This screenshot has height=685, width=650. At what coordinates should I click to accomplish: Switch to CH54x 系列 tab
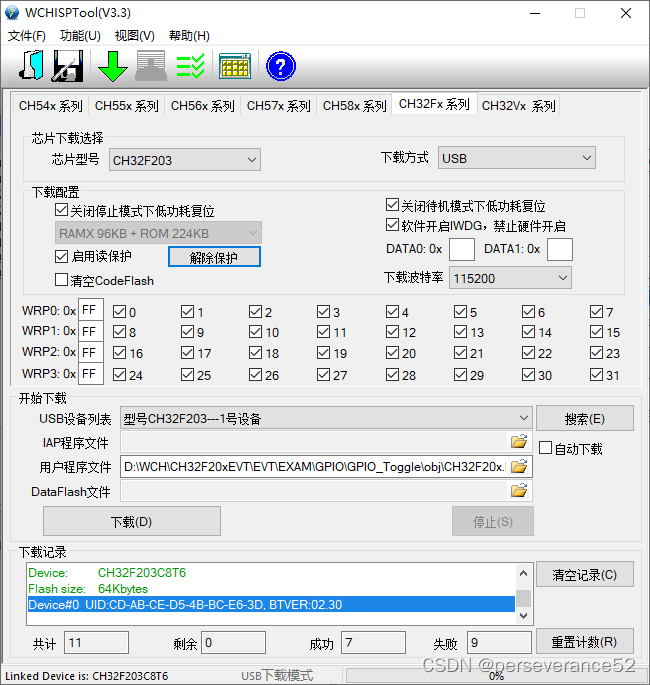[x=51, y=105]
